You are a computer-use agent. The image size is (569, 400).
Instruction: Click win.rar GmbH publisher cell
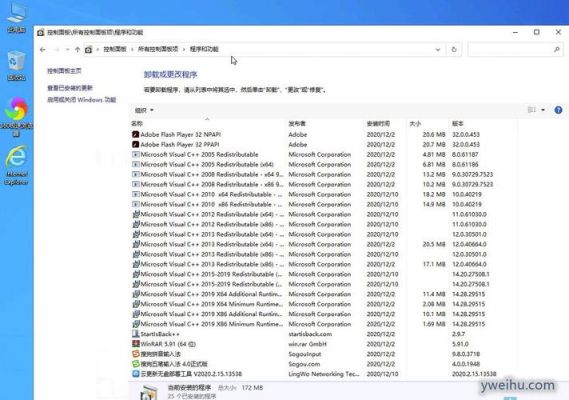click(307, 344)
